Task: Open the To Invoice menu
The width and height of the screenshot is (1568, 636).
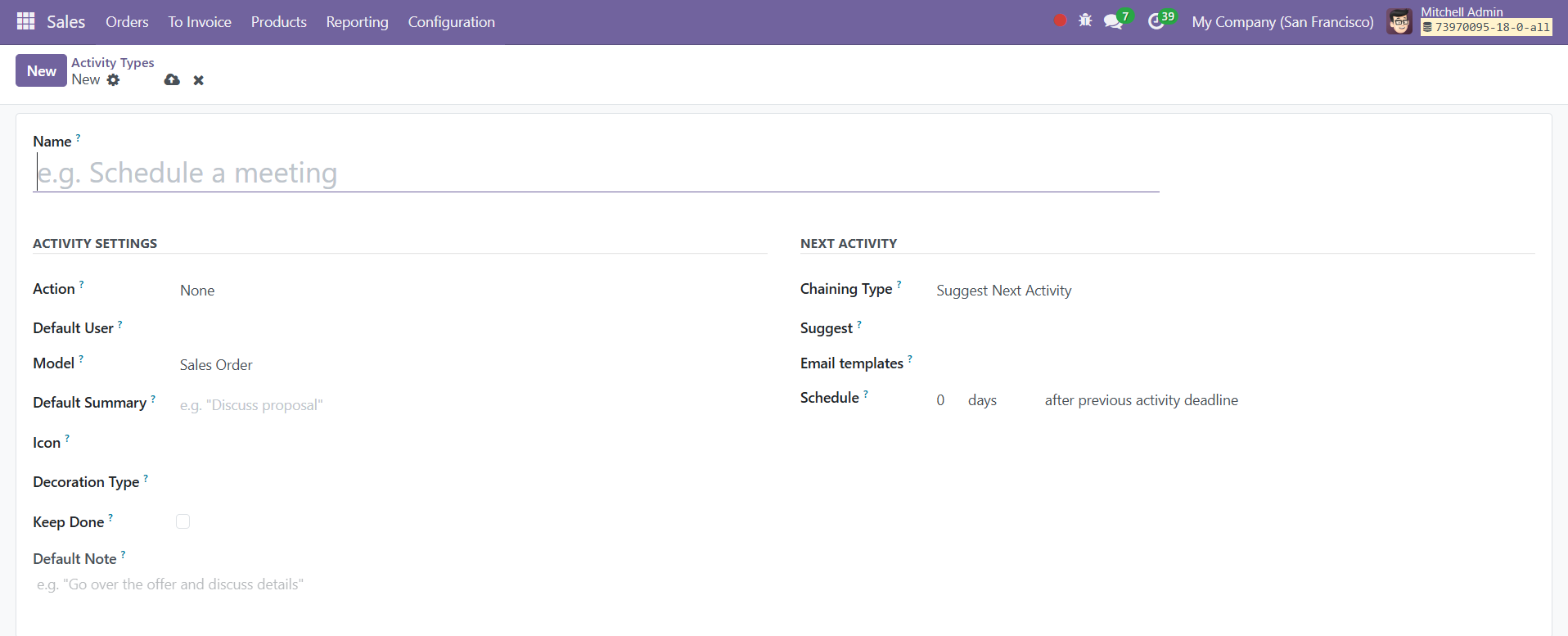Action: pos(200,22)
